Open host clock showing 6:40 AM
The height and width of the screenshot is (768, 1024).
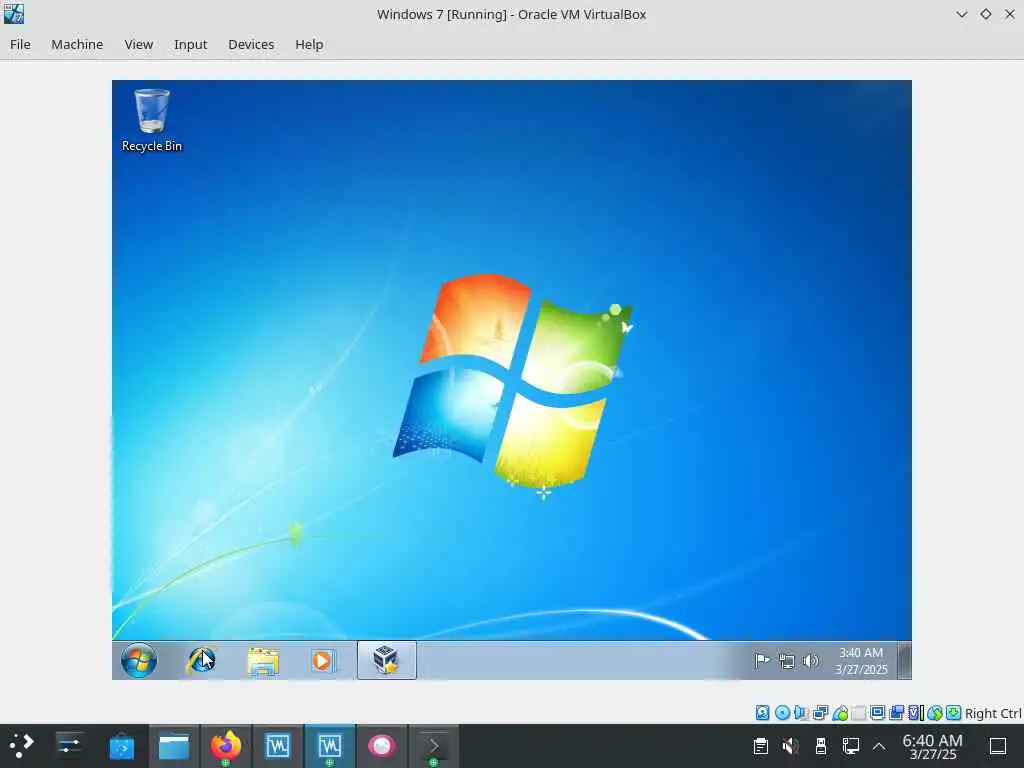point(933,746)
